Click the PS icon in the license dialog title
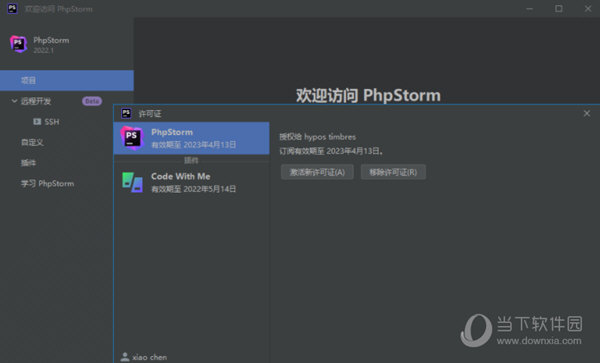The image size is (600, 363). (126, 113)
